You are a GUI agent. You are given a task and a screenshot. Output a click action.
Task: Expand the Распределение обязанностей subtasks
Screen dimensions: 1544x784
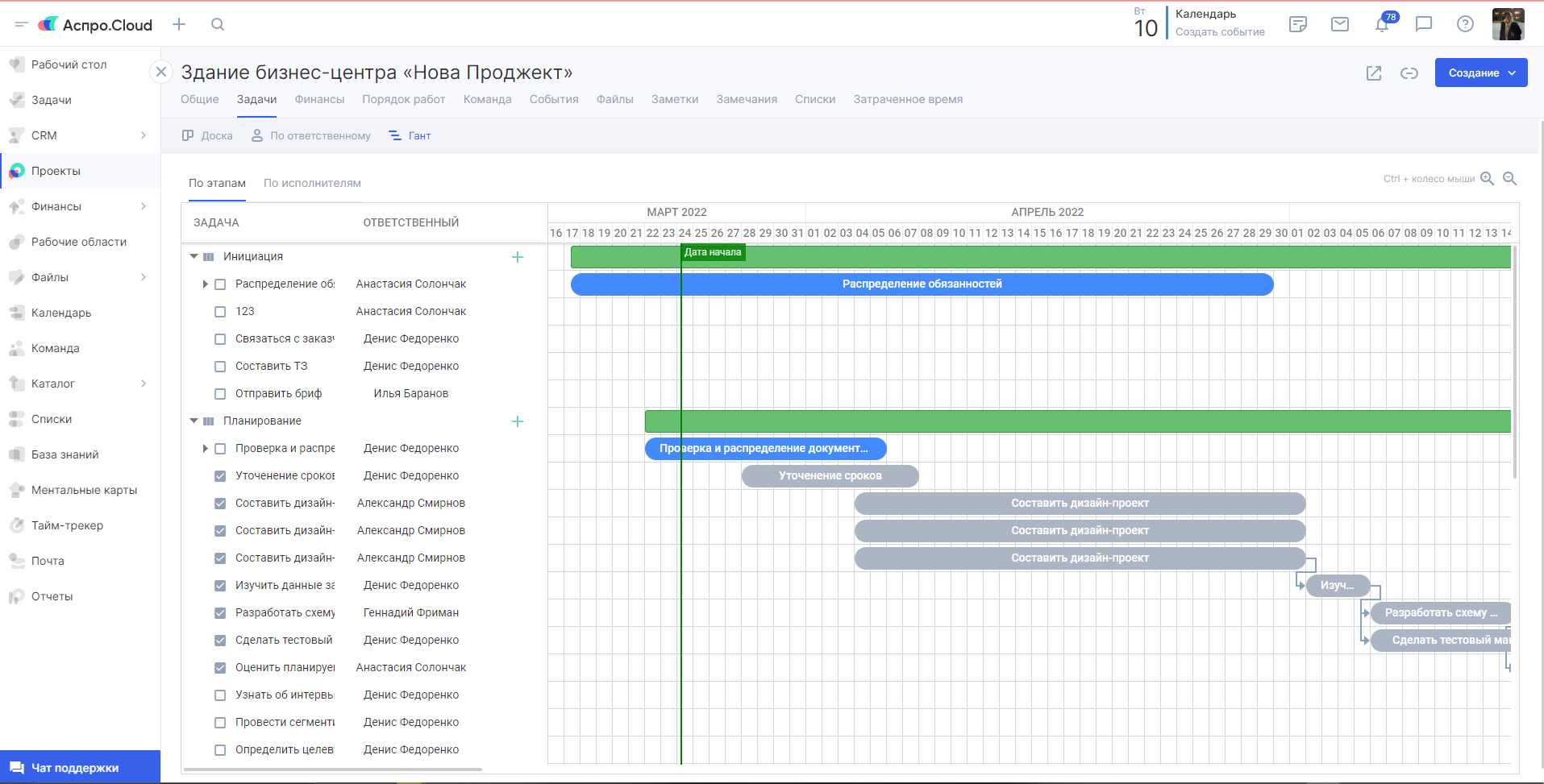click(x=205, y=284)
